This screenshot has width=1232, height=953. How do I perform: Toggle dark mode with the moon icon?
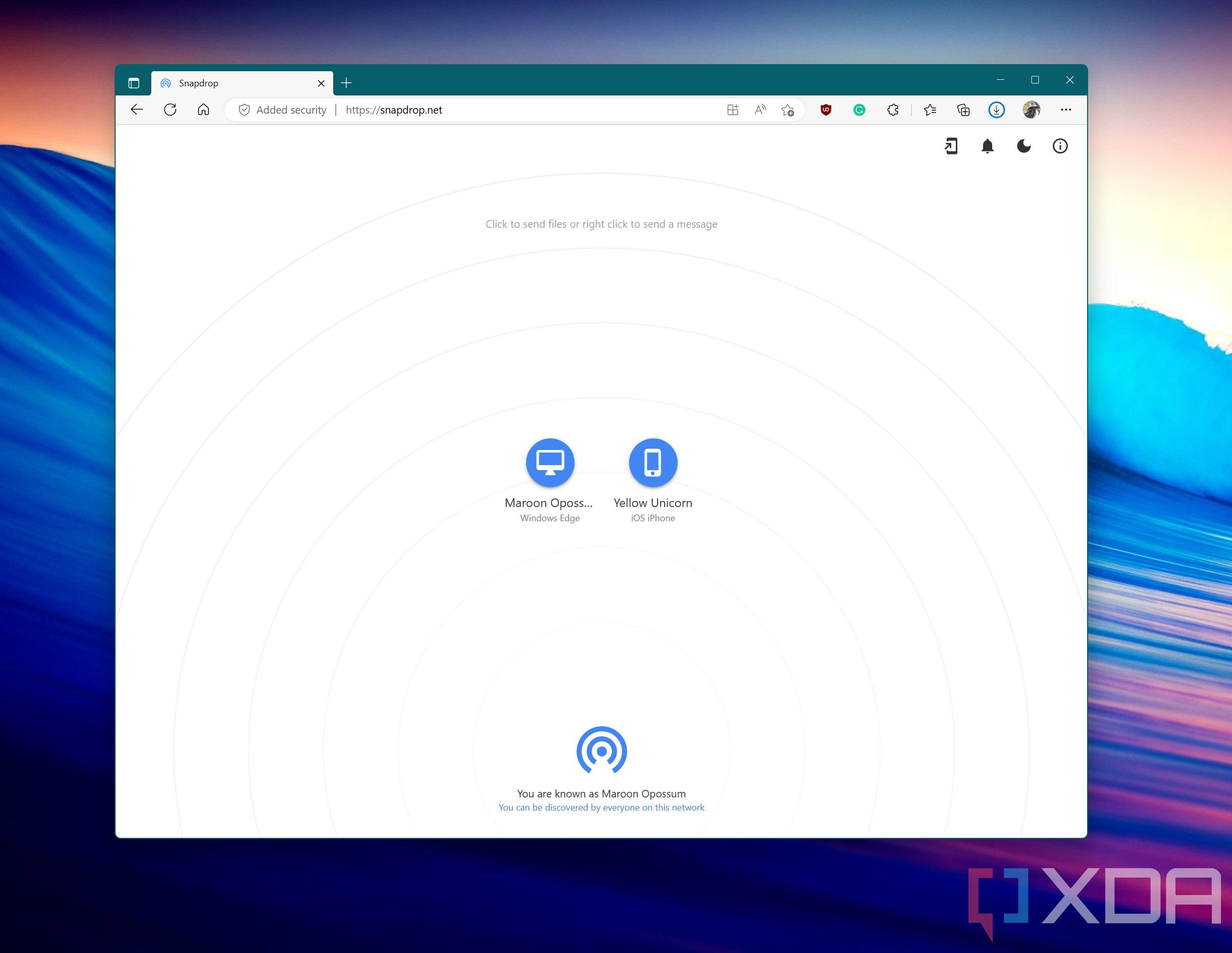pos(1024,146)
